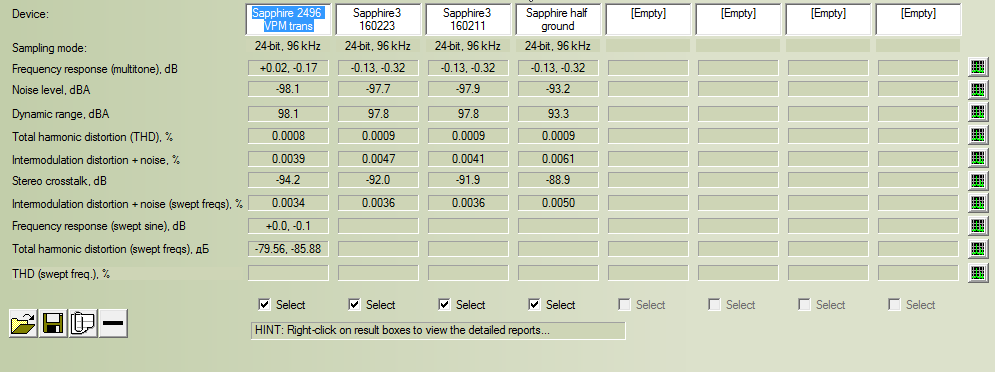995x372 pixels.
Task: Click the Stereo crosstalk, dB row label
Action: coord(60,182)
